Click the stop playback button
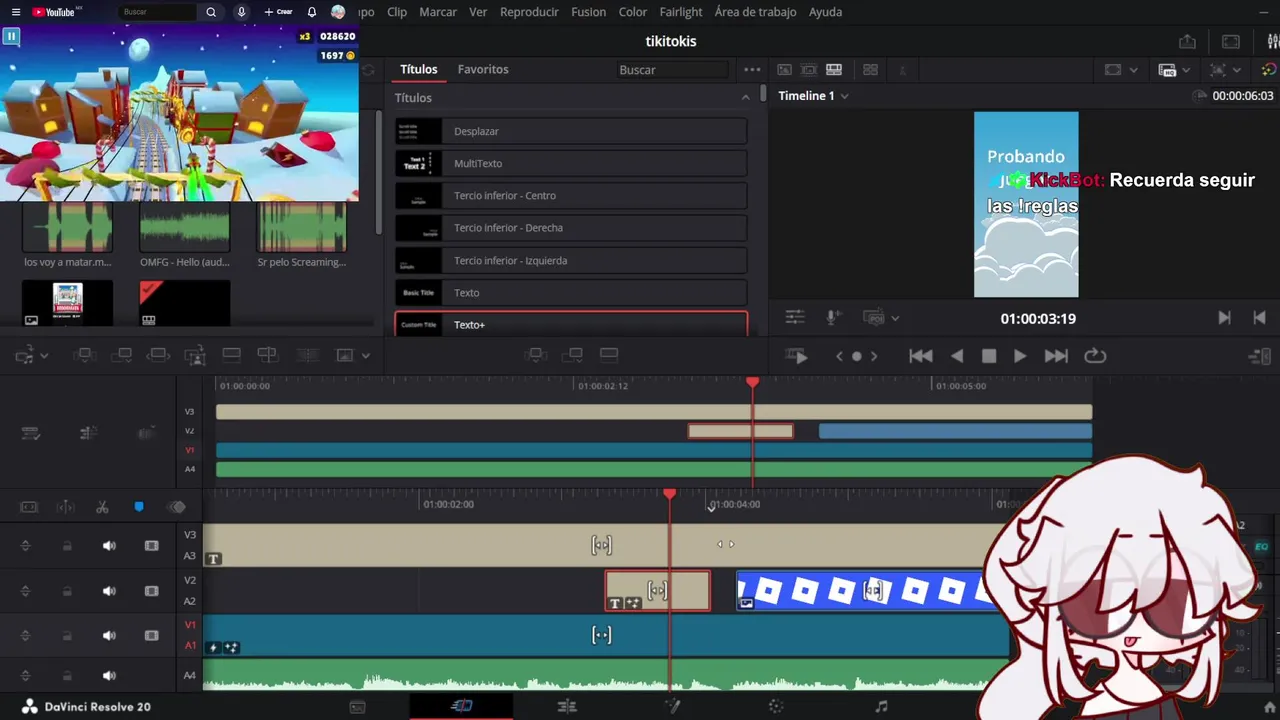Screen dimensions: 1280x720 [x=989, y=356]
